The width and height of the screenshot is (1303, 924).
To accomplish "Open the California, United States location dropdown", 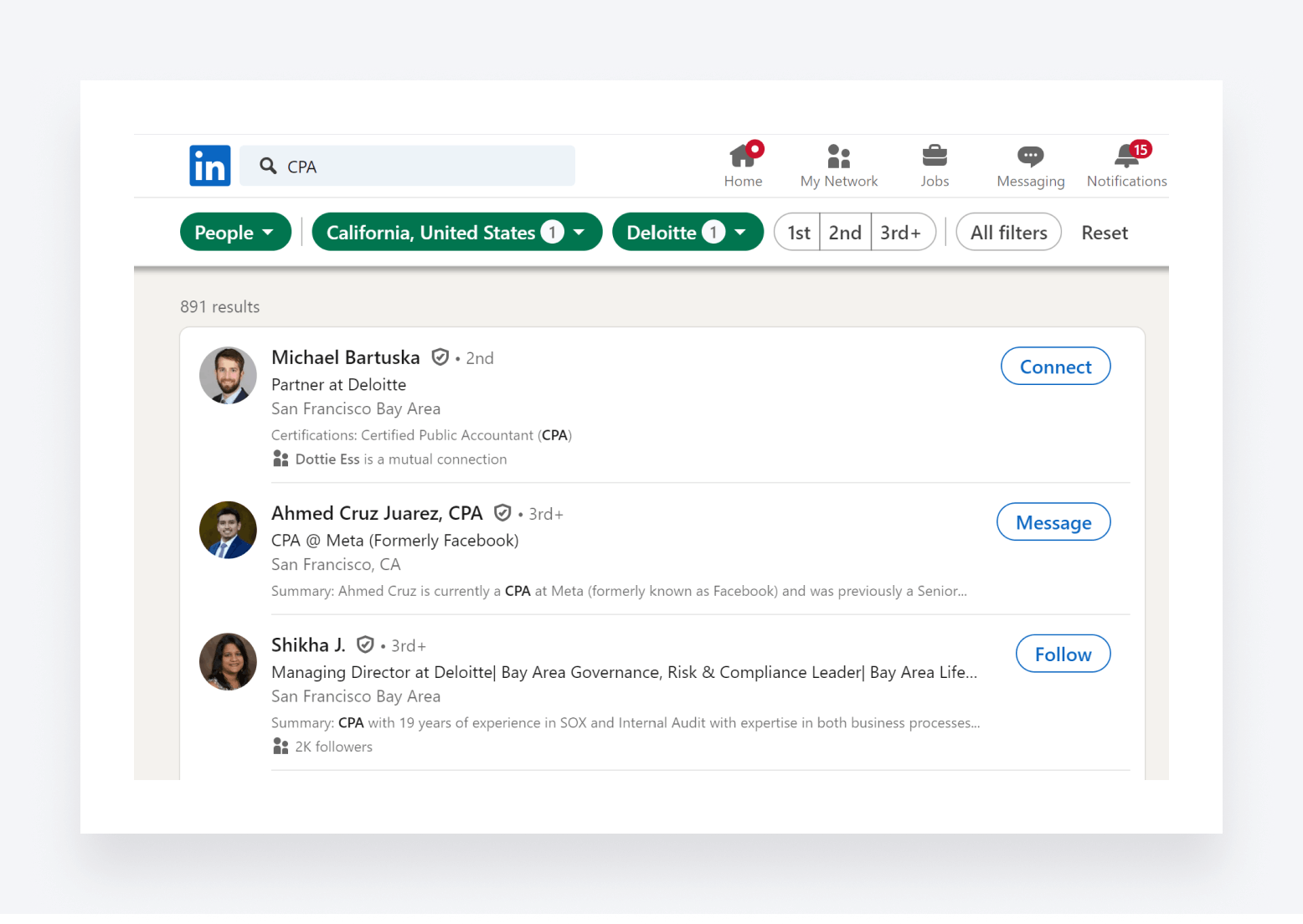I will coord(456,233).
